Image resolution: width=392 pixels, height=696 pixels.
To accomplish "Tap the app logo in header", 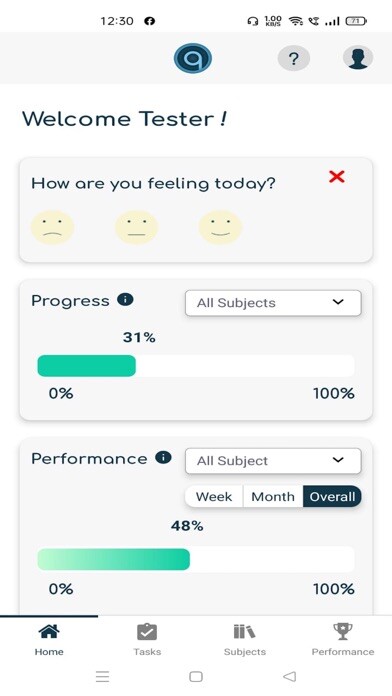I will point(193,58).
